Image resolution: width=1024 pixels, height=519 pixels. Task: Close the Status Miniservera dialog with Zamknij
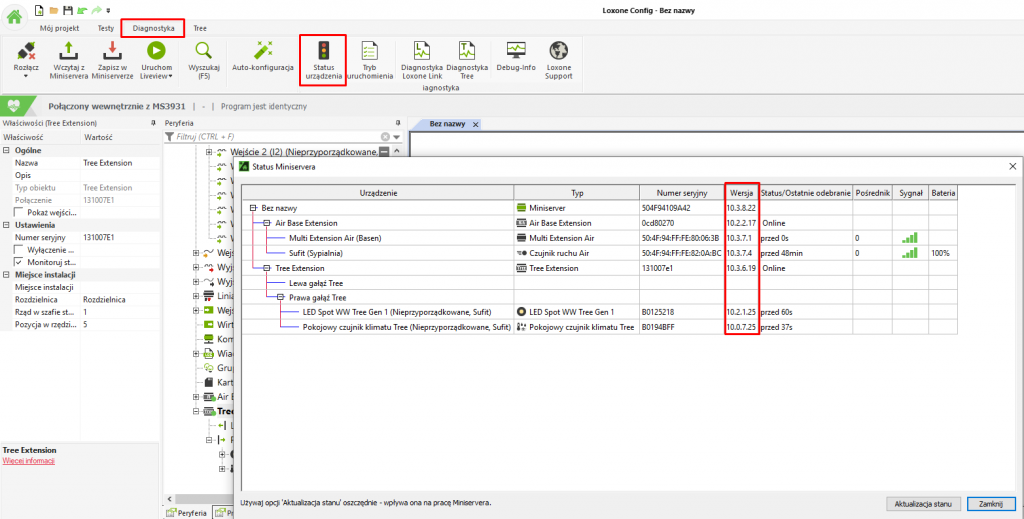click(x=990, y=503)
